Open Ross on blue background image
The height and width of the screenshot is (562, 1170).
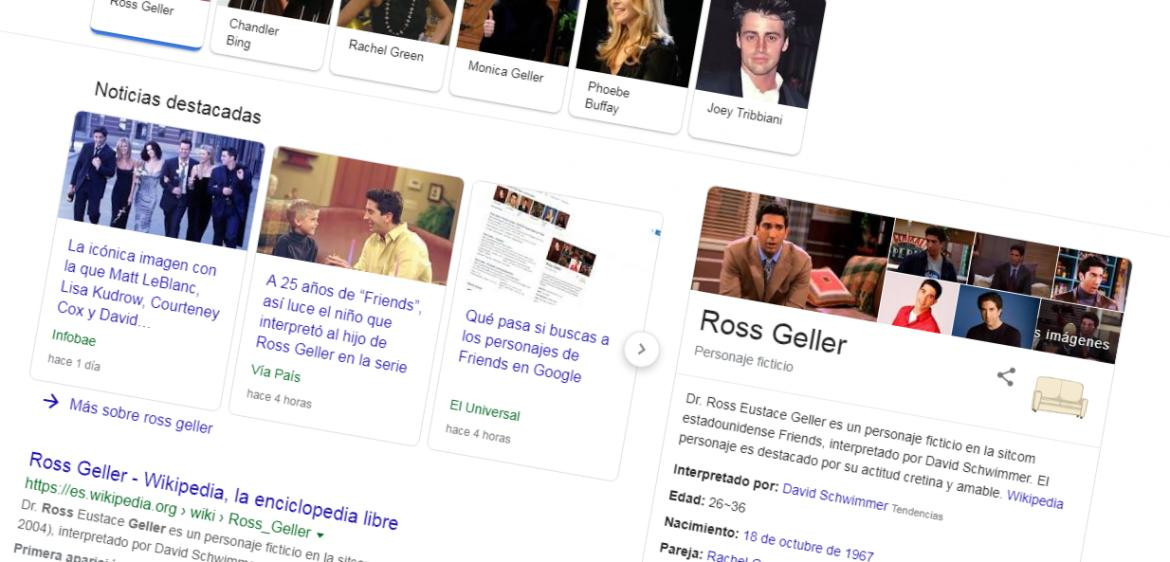tap(995, 316)
